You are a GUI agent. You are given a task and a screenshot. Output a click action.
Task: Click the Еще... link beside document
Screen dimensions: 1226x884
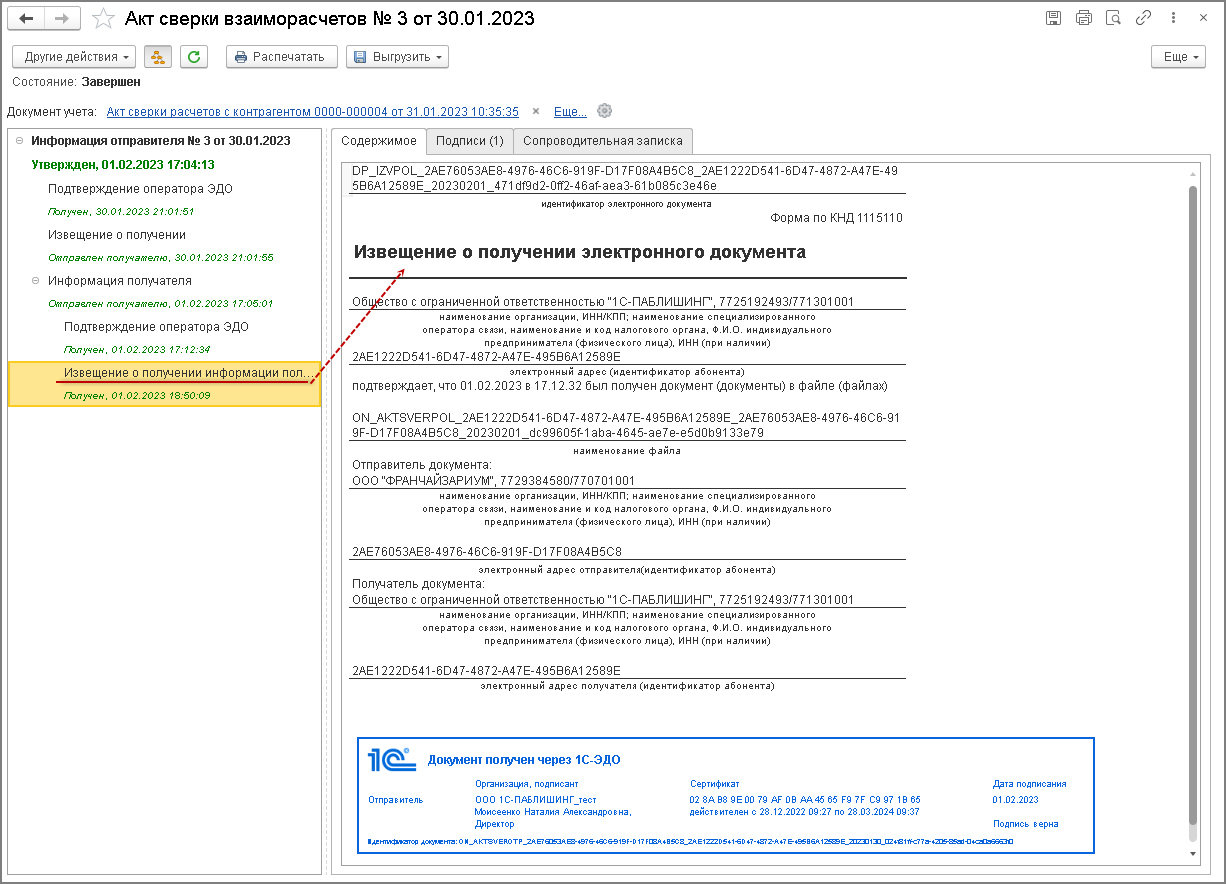coord(570,112)
